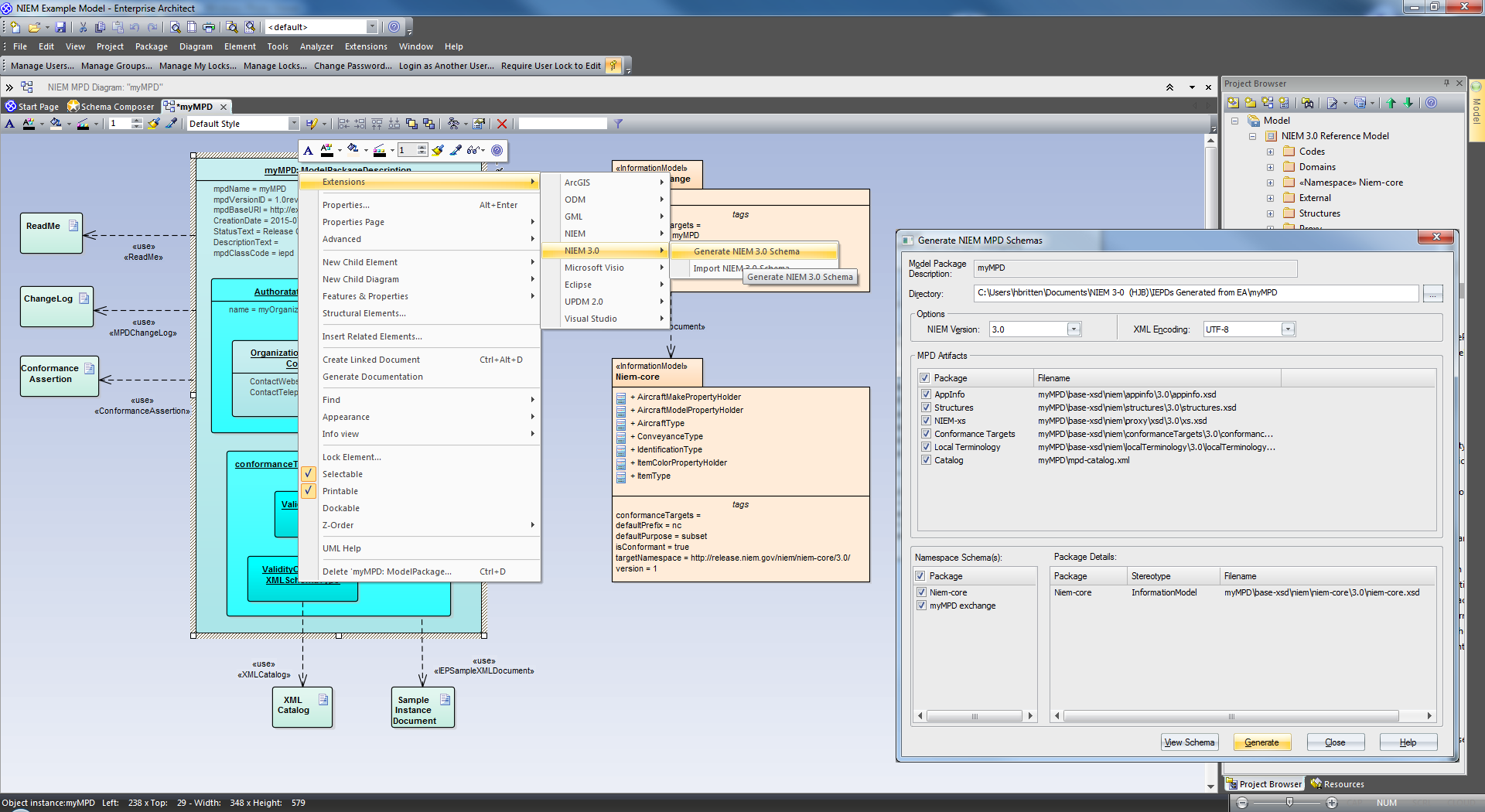Click the View Schema button
Image resolution: width=1485 pixels, height=812 pixels.
tap(1189, 742)
